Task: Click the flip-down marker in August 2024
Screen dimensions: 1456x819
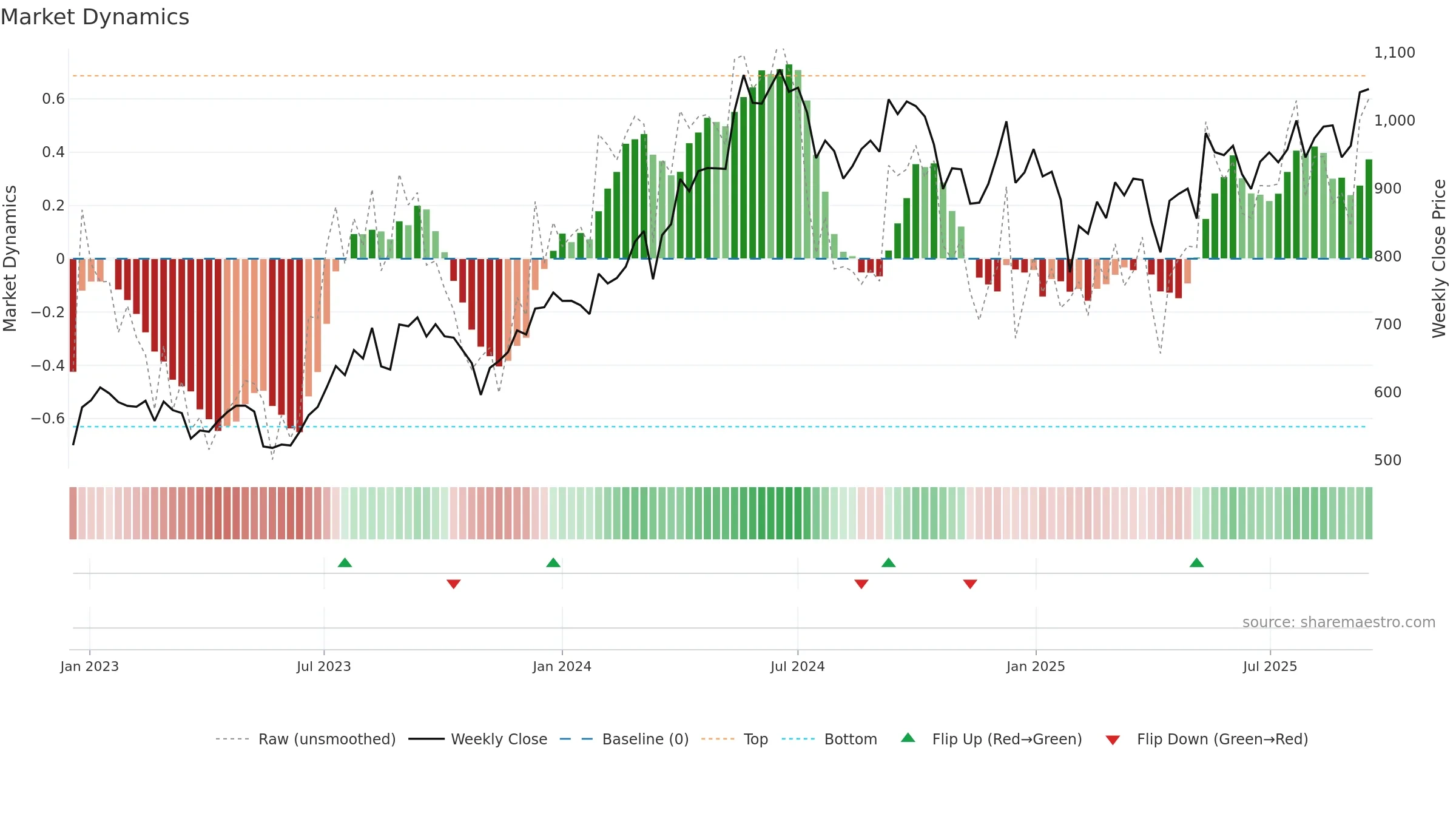Action: [861, 584]
